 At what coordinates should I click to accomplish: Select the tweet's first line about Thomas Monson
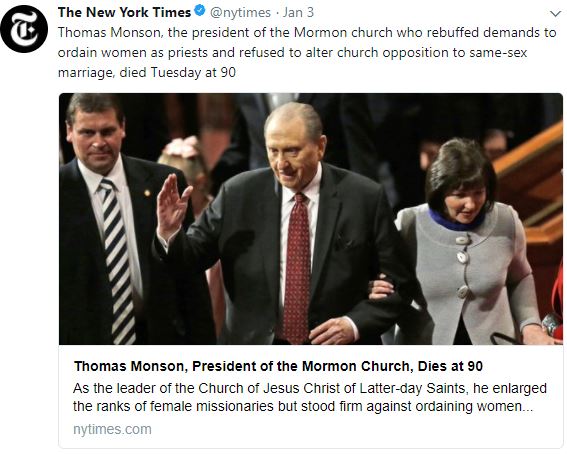pos(307,33)
